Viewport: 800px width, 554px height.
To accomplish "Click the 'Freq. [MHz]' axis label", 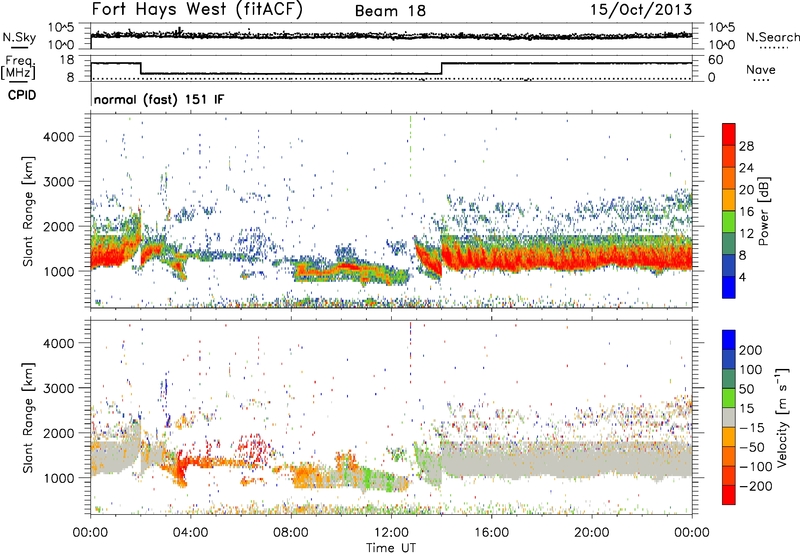I will pyautogui.click(x=19, y=68).
